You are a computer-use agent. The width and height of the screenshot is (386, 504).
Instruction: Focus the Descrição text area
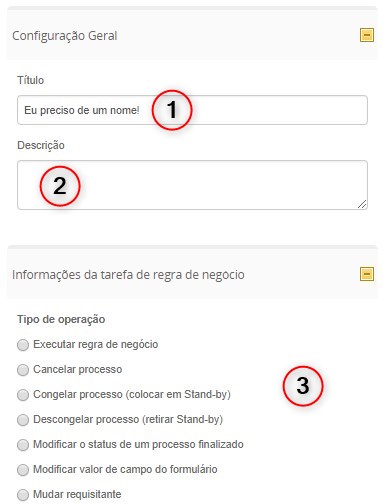(x=192, y=185)
